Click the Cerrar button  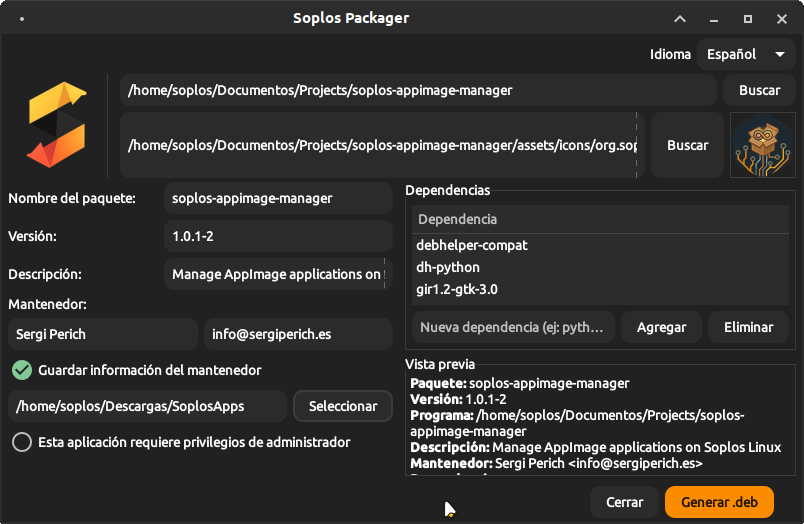click(x=624, y=502)
